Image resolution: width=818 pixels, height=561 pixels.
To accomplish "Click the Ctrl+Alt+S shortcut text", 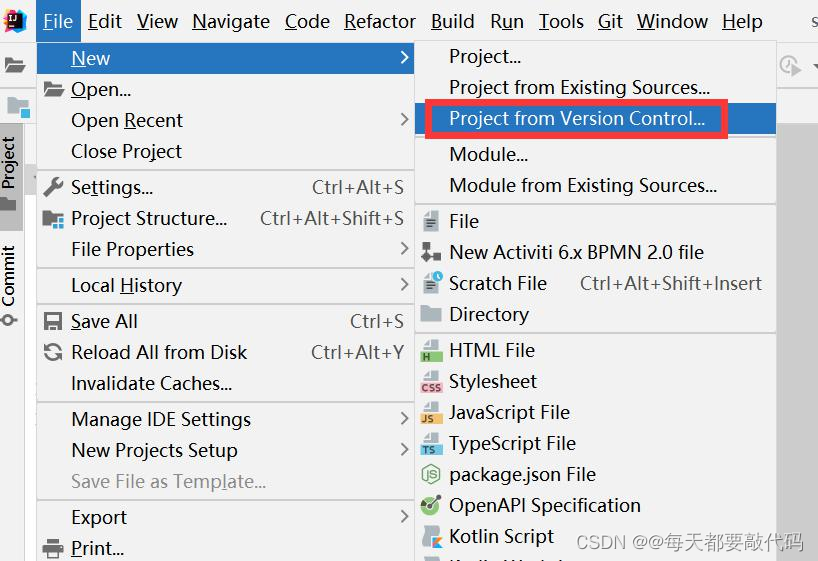I will [358, 187].
